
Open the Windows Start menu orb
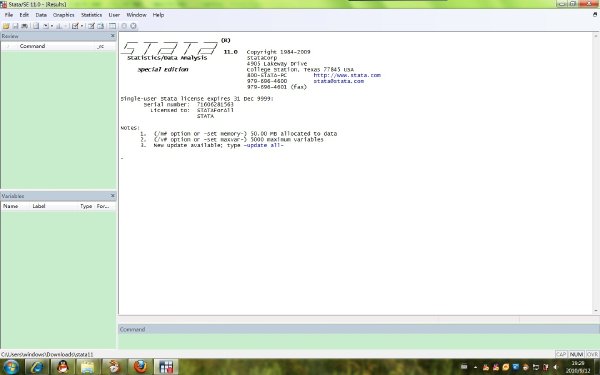(x=11, y=367)
